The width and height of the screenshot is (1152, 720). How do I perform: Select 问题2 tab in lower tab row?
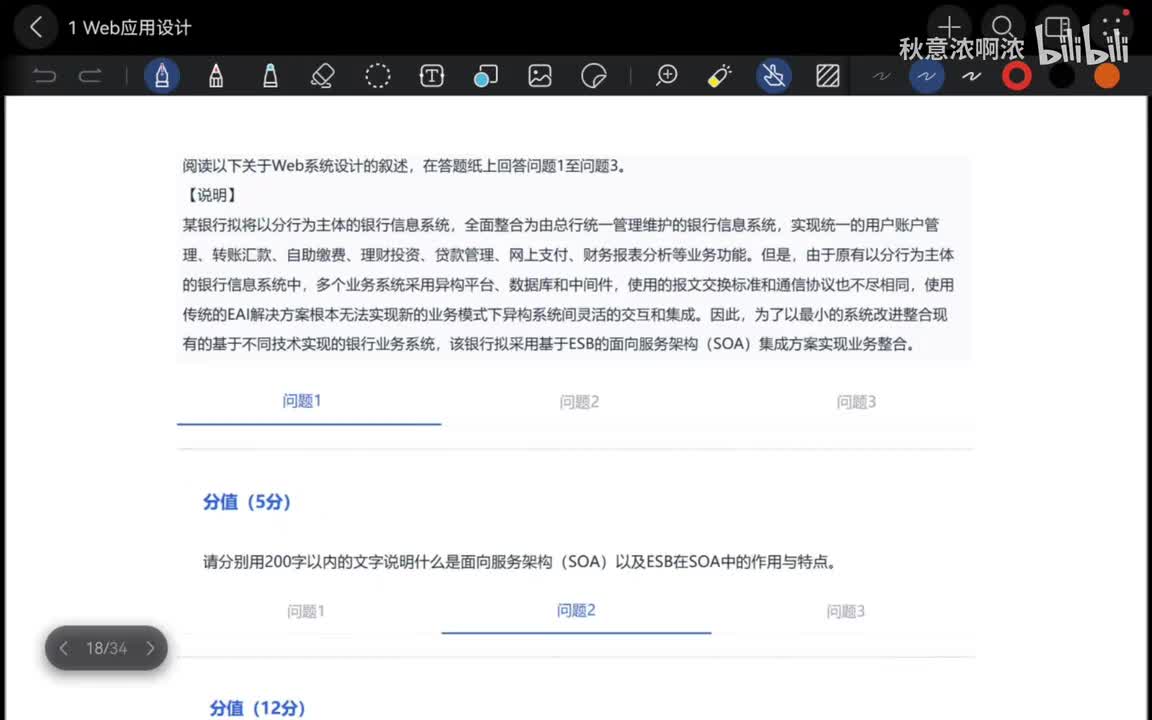click(x=576, y=611)
